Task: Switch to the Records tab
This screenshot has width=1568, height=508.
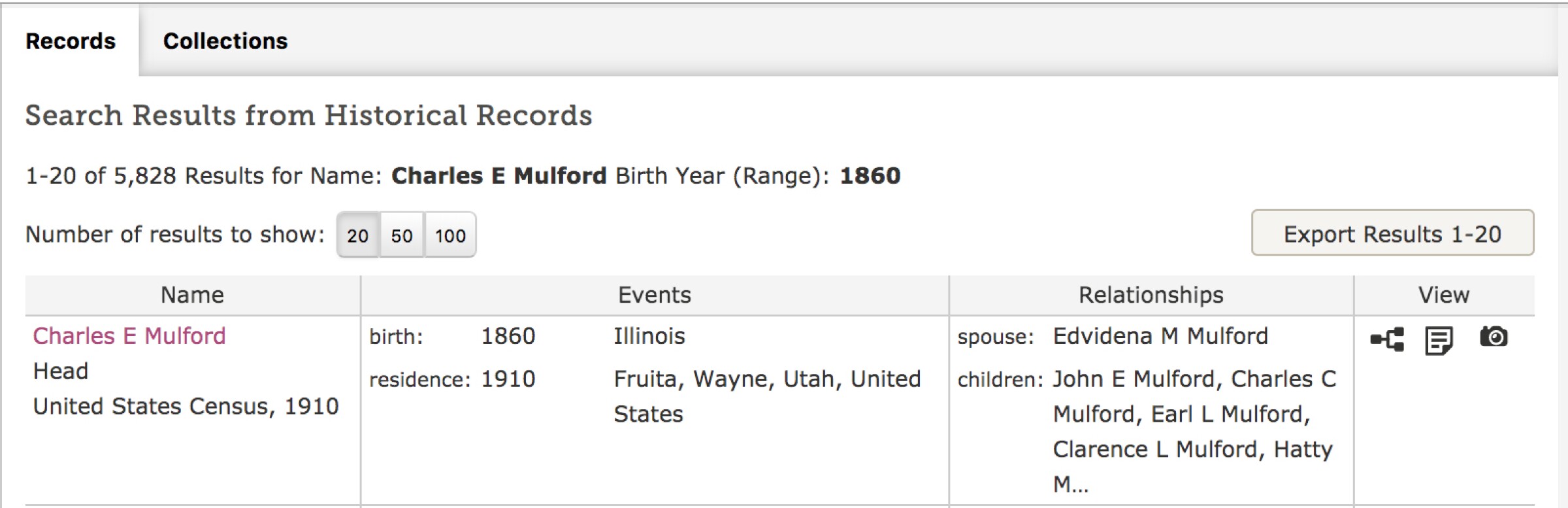Action: (x=69, y=41)
